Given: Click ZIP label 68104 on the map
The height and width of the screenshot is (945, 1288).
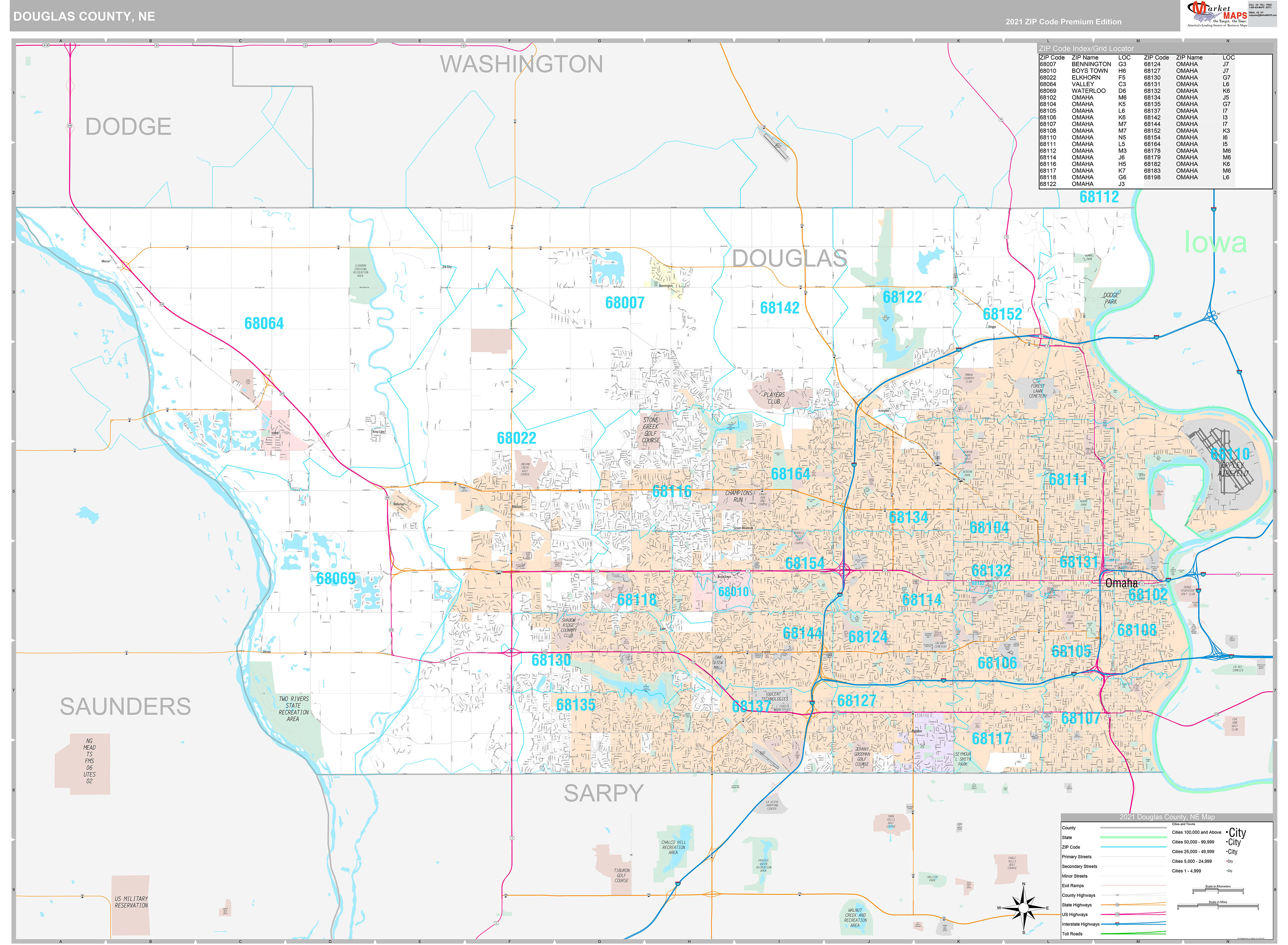Looking at the screenshot, I should click(990, 528).
